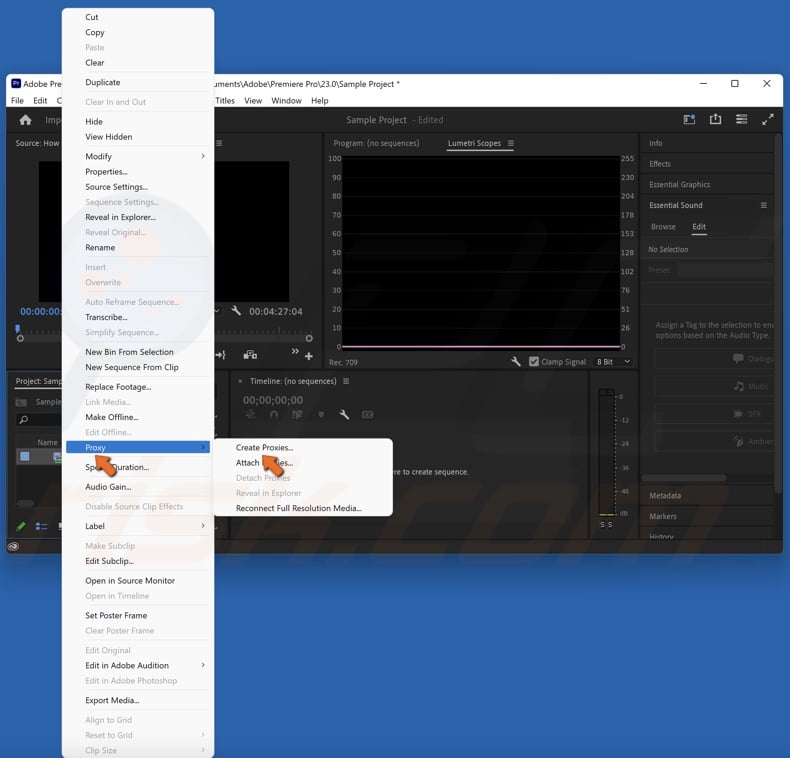
Task: Toggle the Clamp Signal checkbox
Action: tap(534, 361)
